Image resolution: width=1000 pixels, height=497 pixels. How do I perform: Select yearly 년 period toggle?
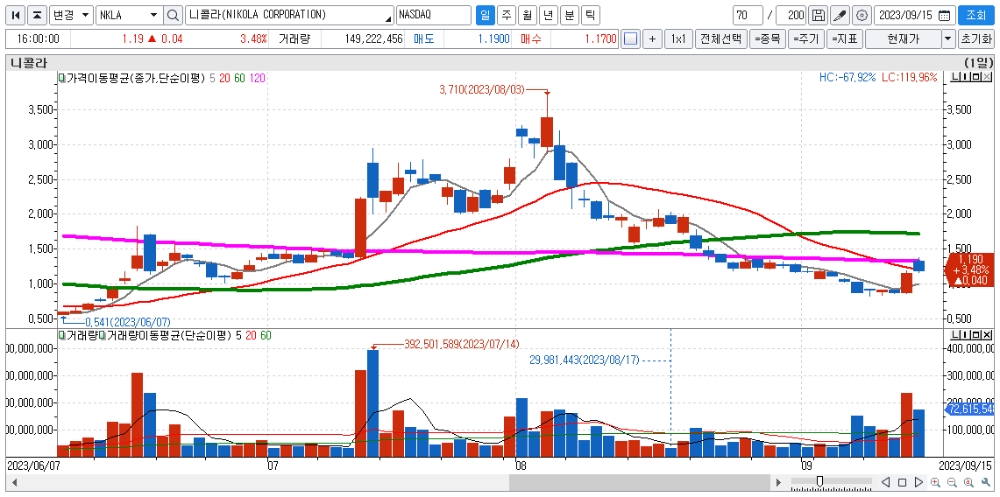pos(548,15)
